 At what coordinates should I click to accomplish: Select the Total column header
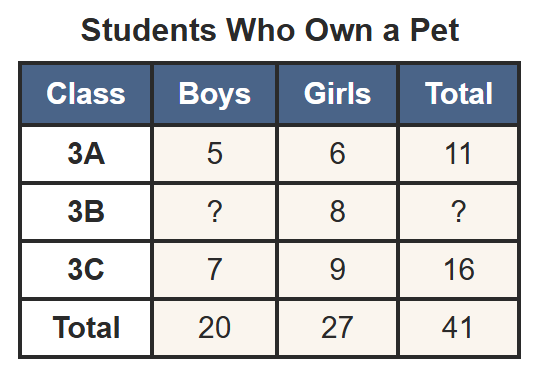(x=459, y=94)
